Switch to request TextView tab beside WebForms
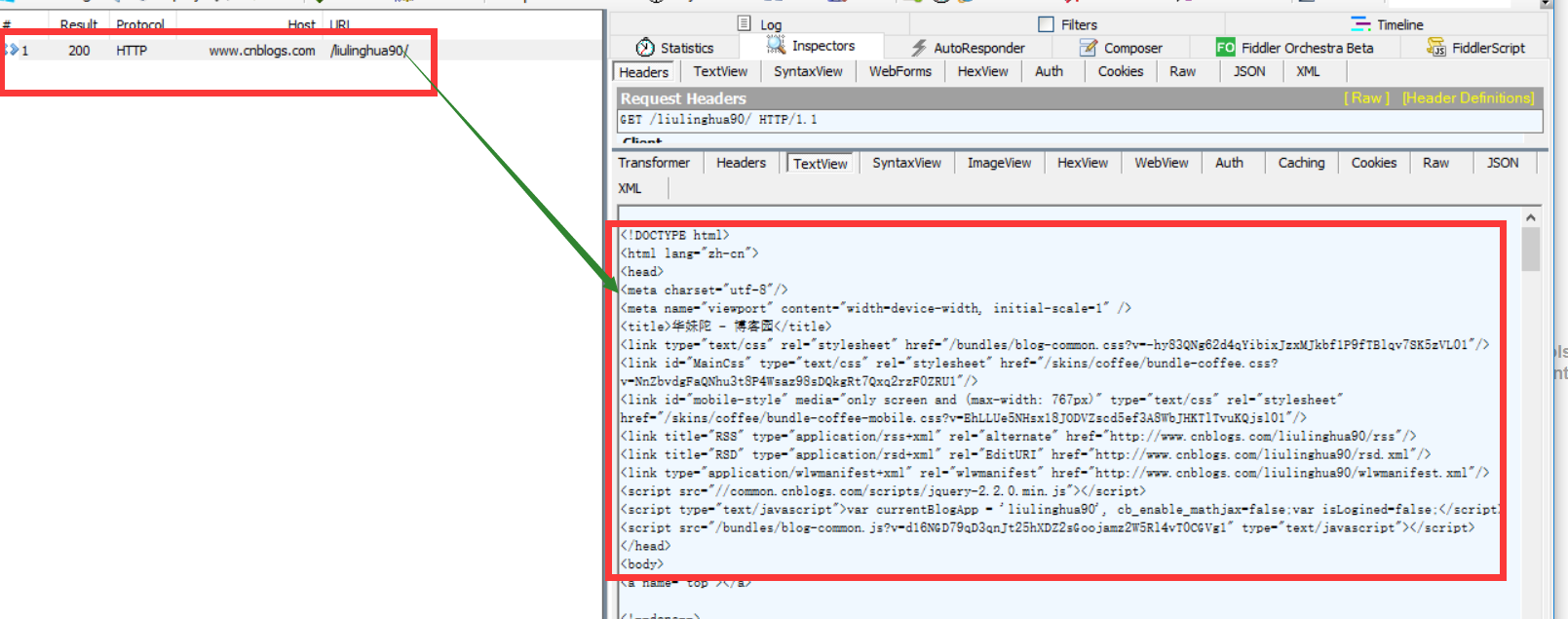Image resolution: width=1568 pixels, height=619 pixels. pyautogui.click(x=720, y=71)
